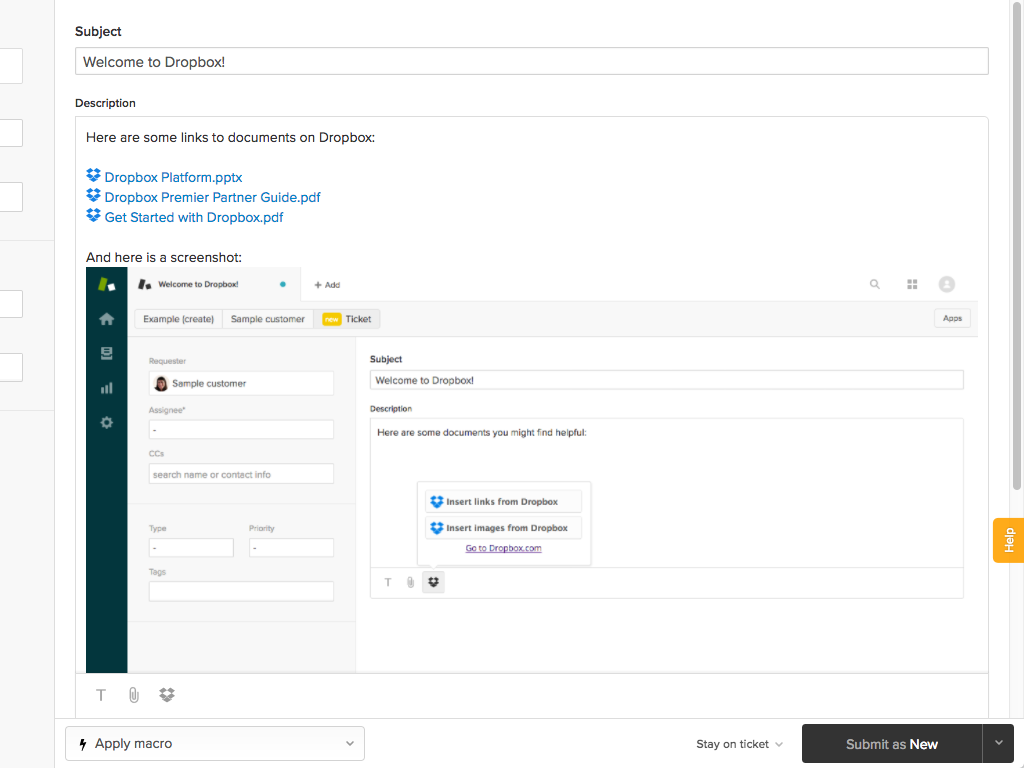
Task: Click the home icon in the embedded screenshot sidebar
Action: tap(106, 319)
